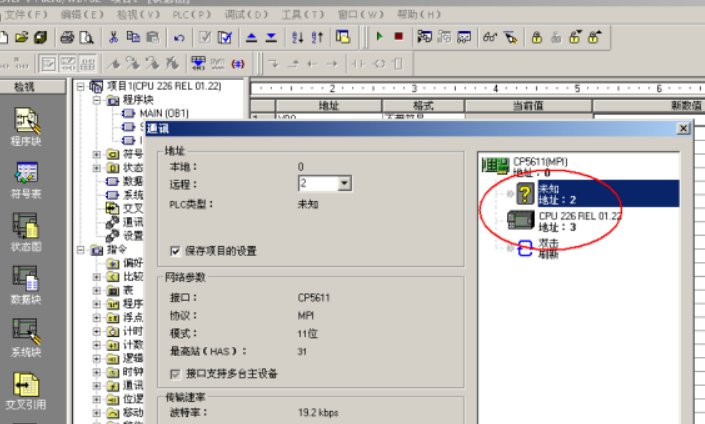The height and width of the screenshot is (424, 705).
Task: Open 符号表 from the left navigation bar
Action: coord(26,180)
